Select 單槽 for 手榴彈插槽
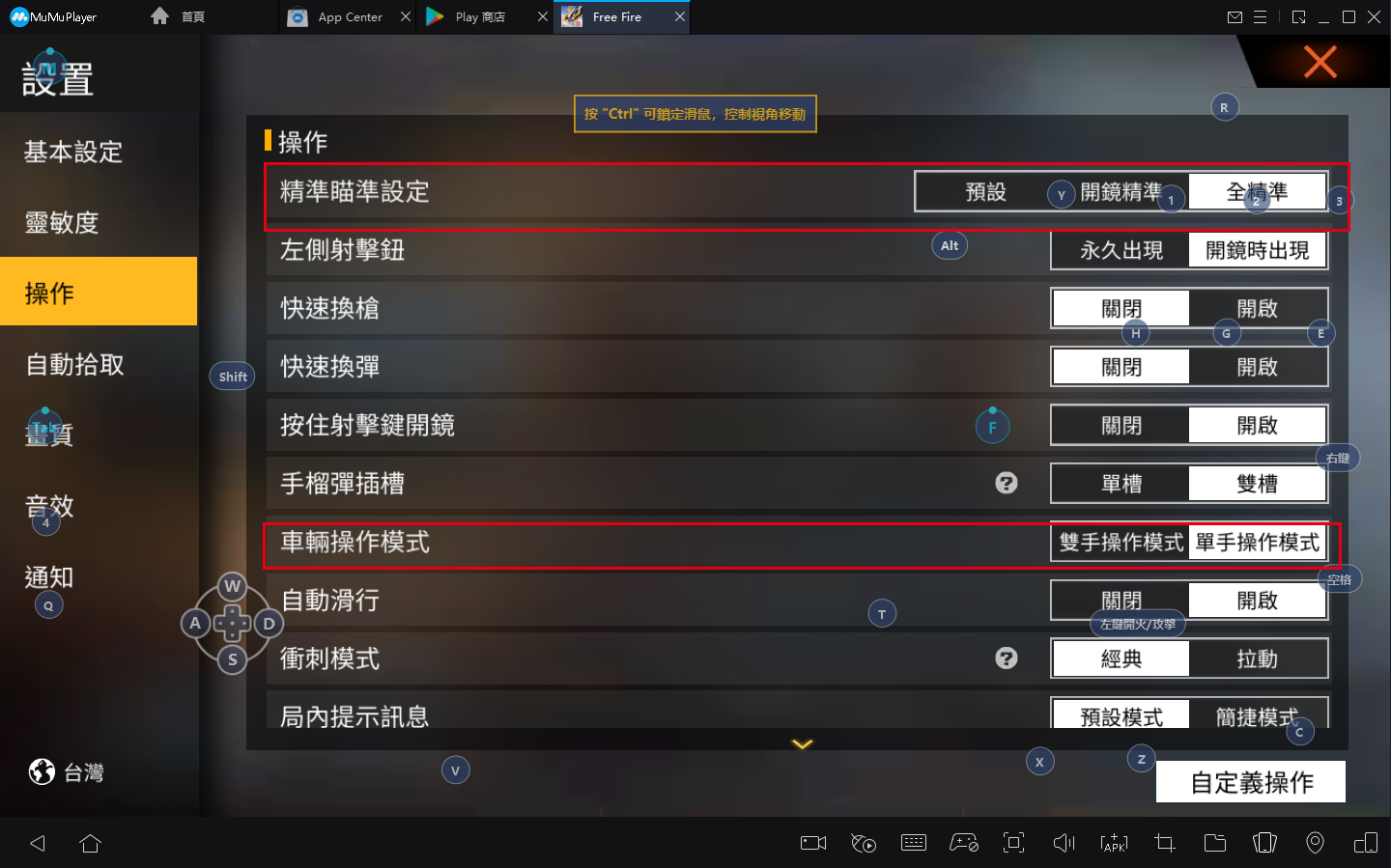The image size is (1391, 868). coord(1121,484)
